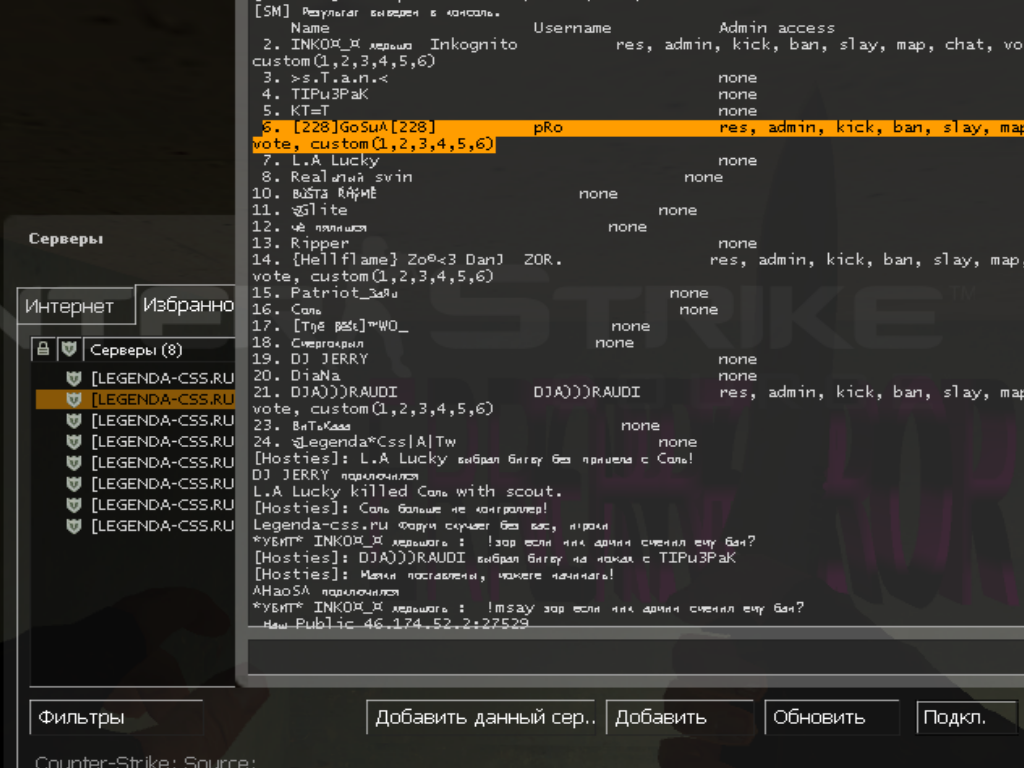This screenshot has height=768, width=1024.
Task: Click the line 'L.A Lucky killed Соль with scout.'
Action: point(408,491)
